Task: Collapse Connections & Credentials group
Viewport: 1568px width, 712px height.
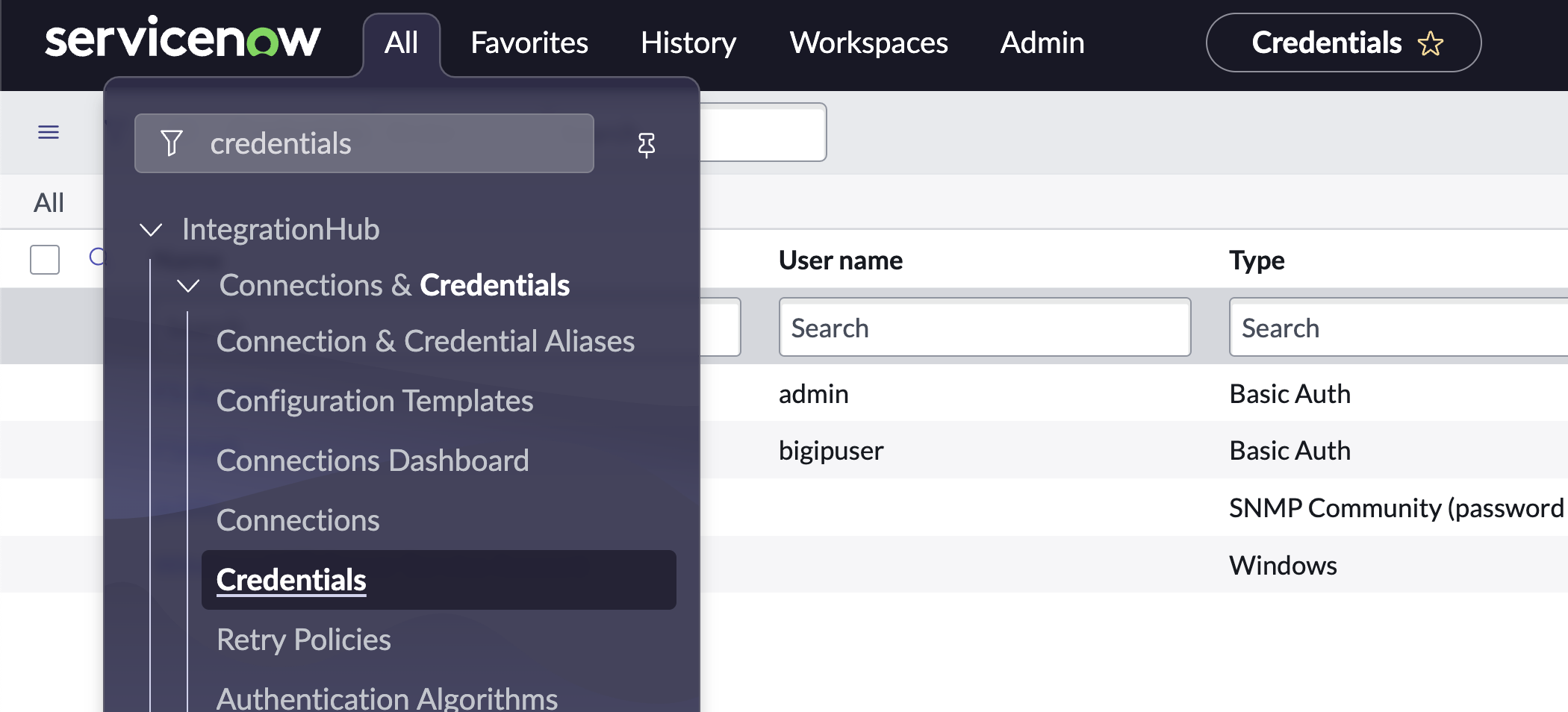Action: point(188,286)
